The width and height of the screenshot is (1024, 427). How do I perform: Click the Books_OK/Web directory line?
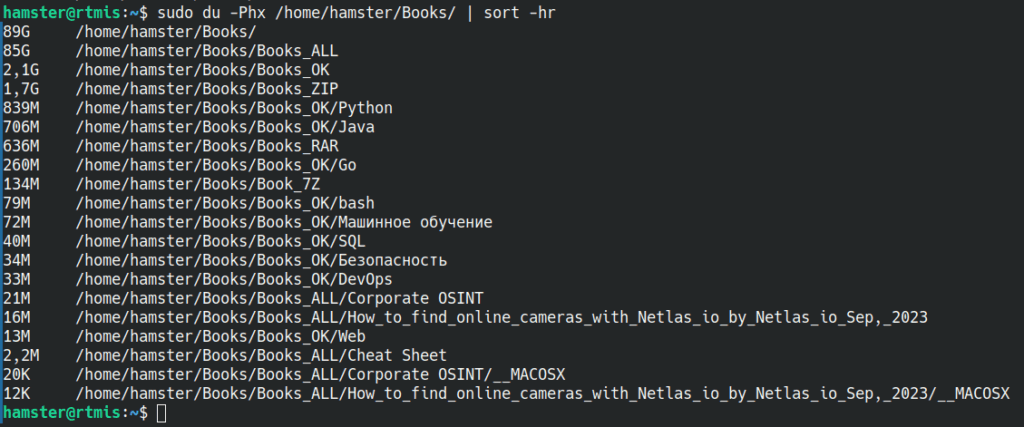[220, 337]
